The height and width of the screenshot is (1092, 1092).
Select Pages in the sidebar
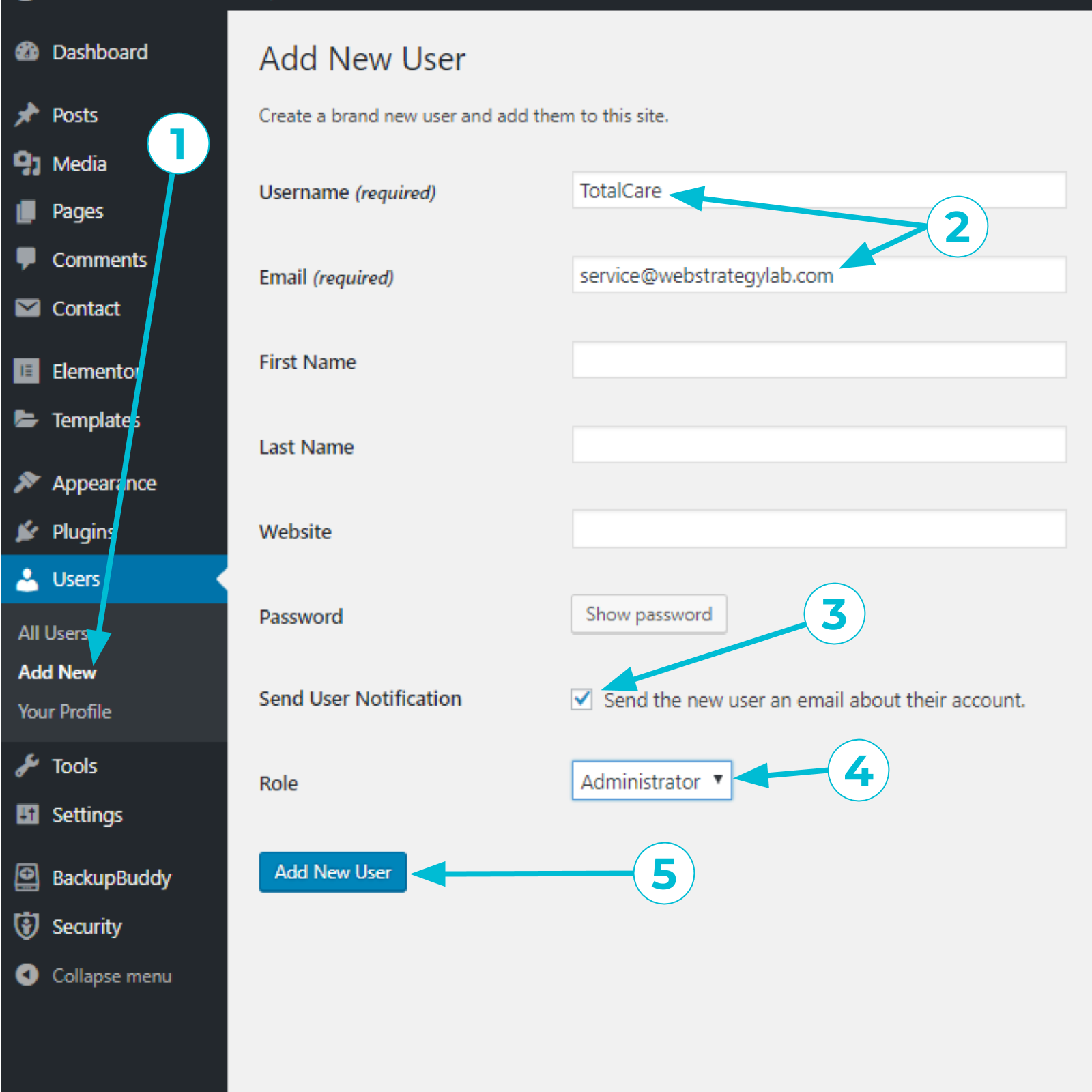click(x=78, y=212)
